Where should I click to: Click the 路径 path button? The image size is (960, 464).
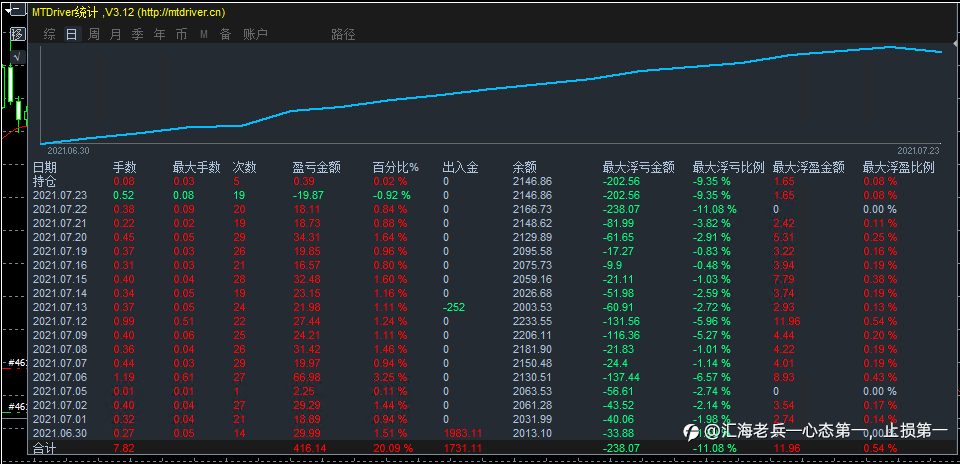[343, 34]
